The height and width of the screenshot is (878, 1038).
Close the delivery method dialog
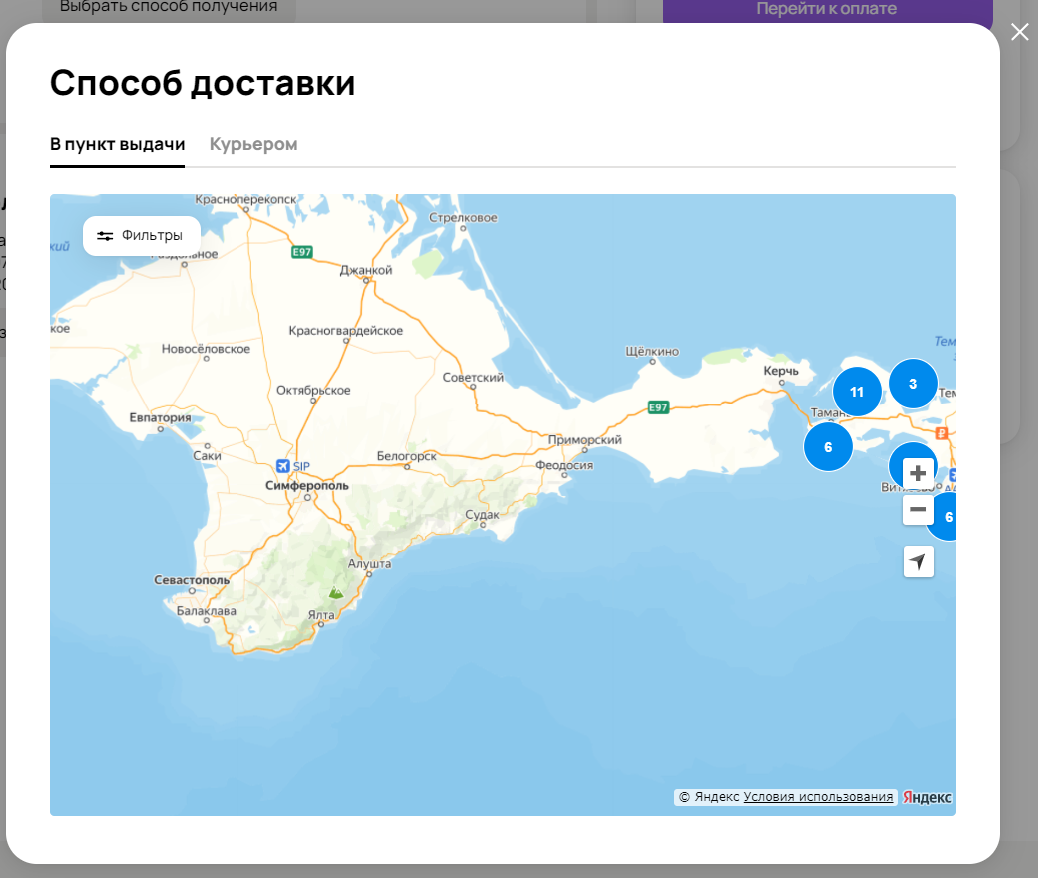[x=1019, y=32]
